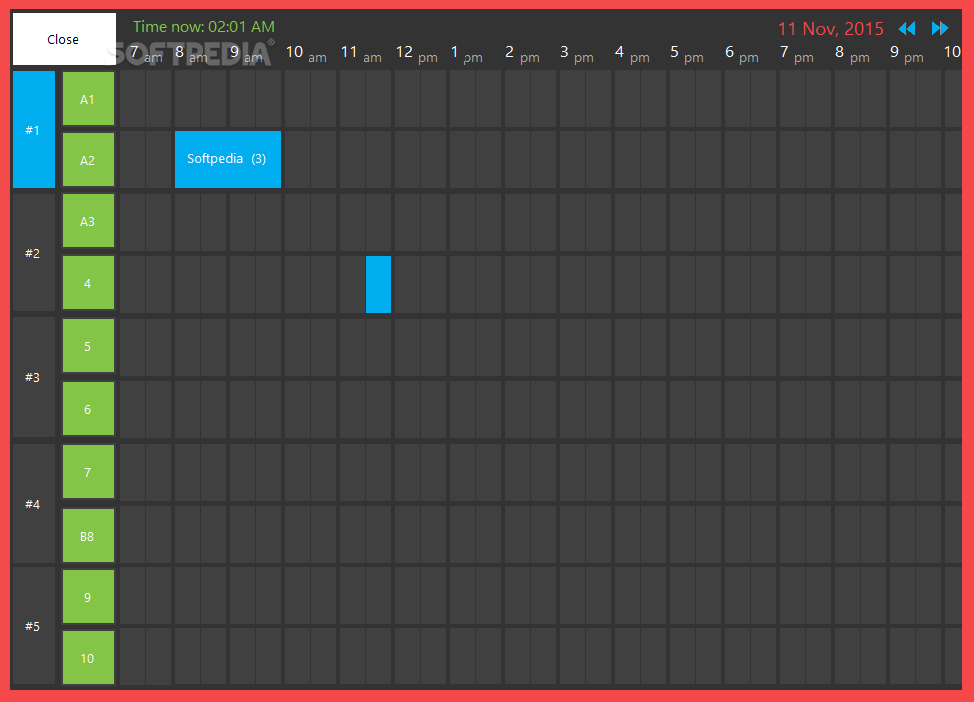Click the Close button
The height and width of the screenshot is (702, 974).
point(64,39)
